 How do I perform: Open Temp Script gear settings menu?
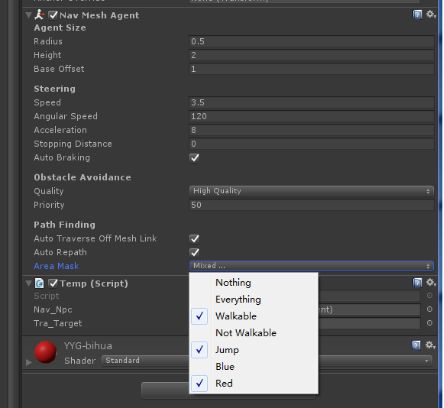click(x=431, y=283)
